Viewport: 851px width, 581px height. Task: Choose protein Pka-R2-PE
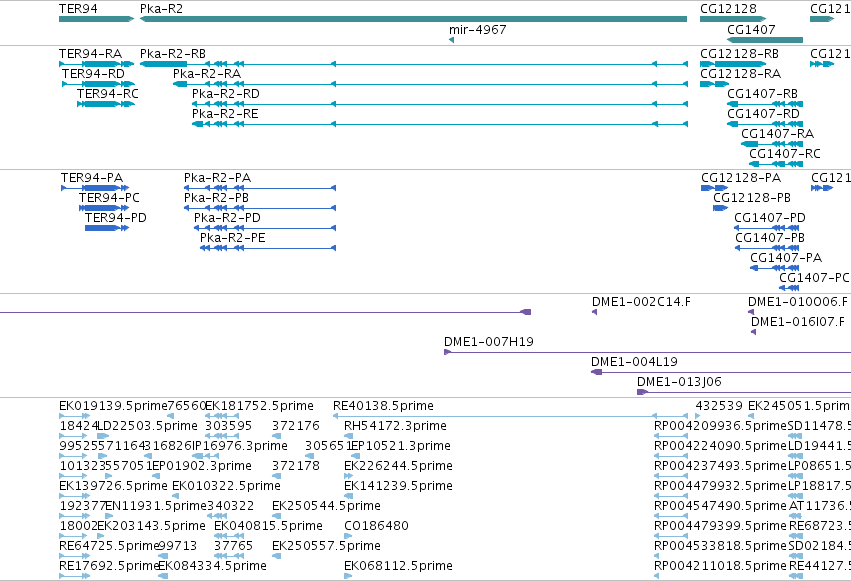(268, 248)
